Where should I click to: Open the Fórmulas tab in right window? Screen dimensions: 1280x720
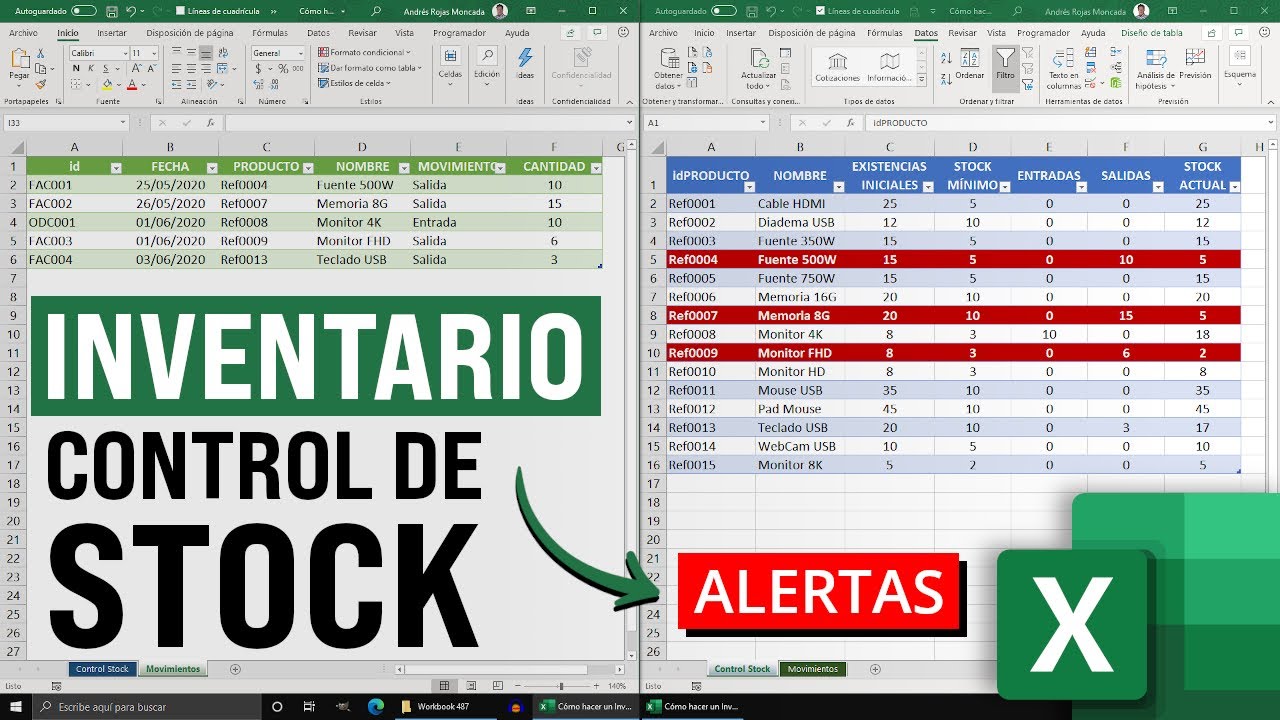pyautogui.click(x=885, y=33)
